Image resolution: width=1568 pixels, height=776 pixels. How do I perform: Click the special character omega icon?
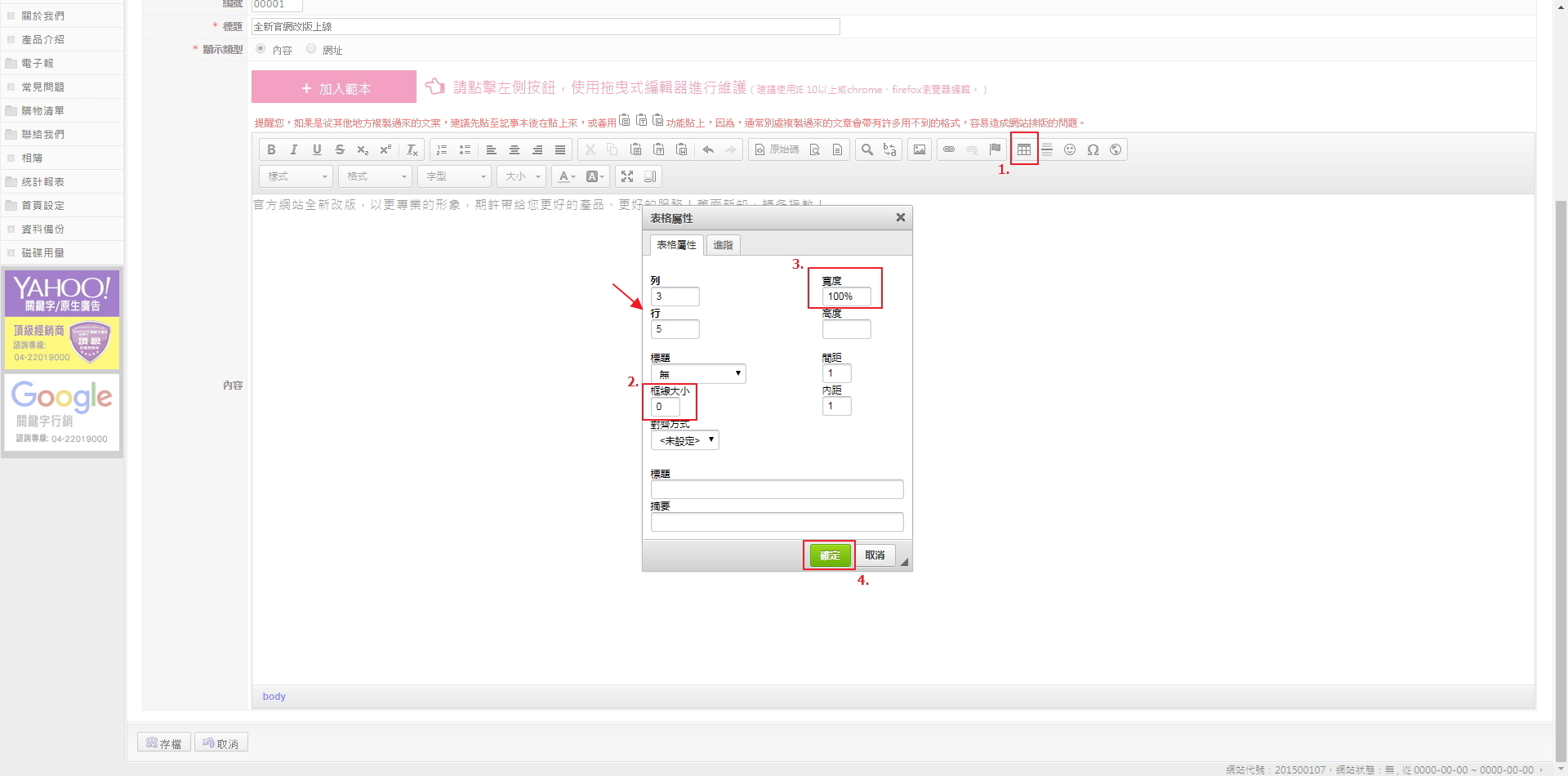[x=1093, y=149]
